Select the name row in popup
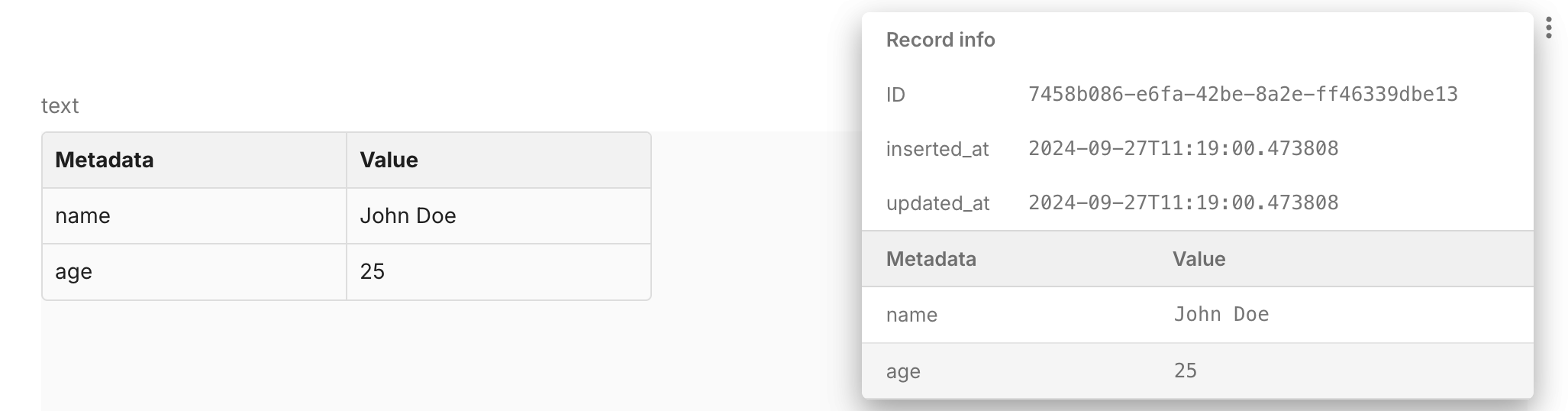The height and width of the screenshot is (411, 1568). tap(1197, 315)
